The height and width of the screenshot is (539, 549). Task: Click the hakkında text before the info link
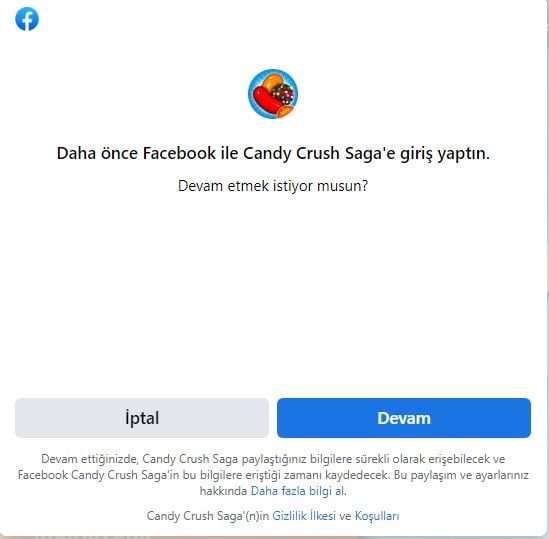[223, 491]
